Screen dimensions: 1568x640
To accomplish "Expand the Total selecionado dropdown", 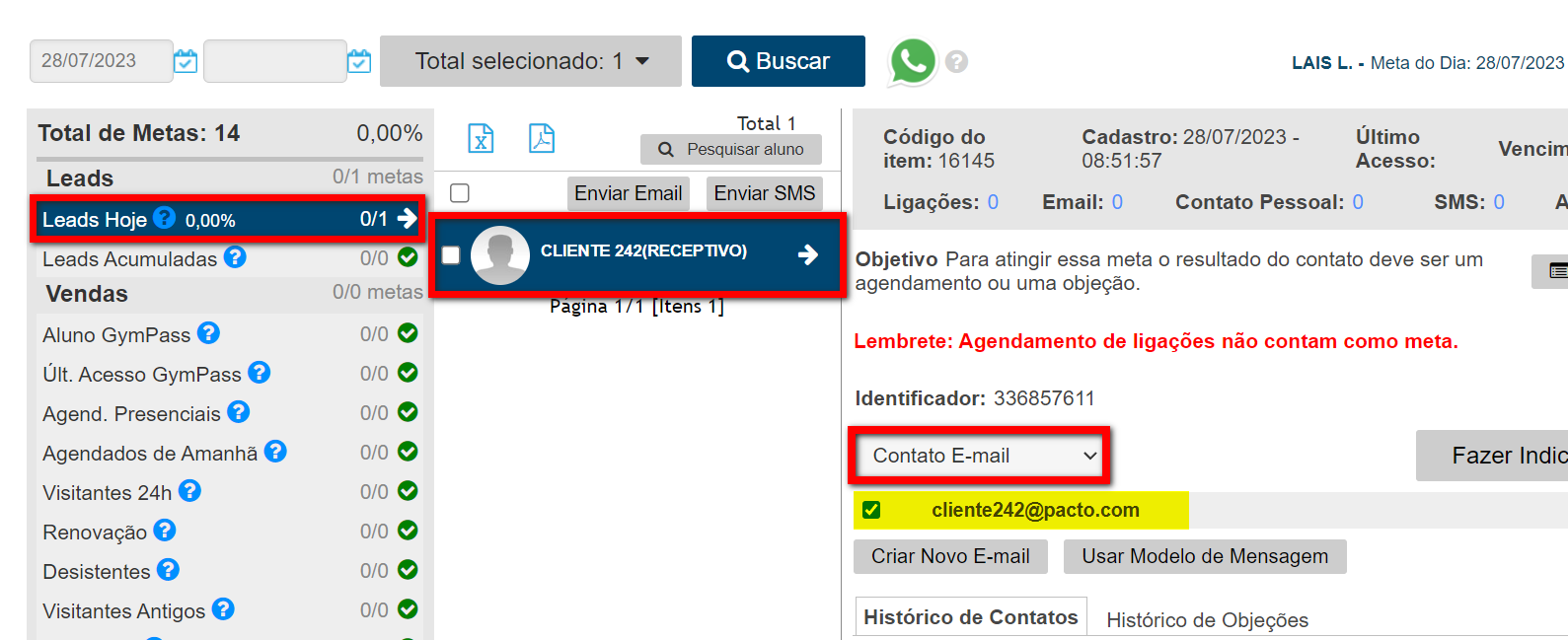I will [x=531, y=61].
